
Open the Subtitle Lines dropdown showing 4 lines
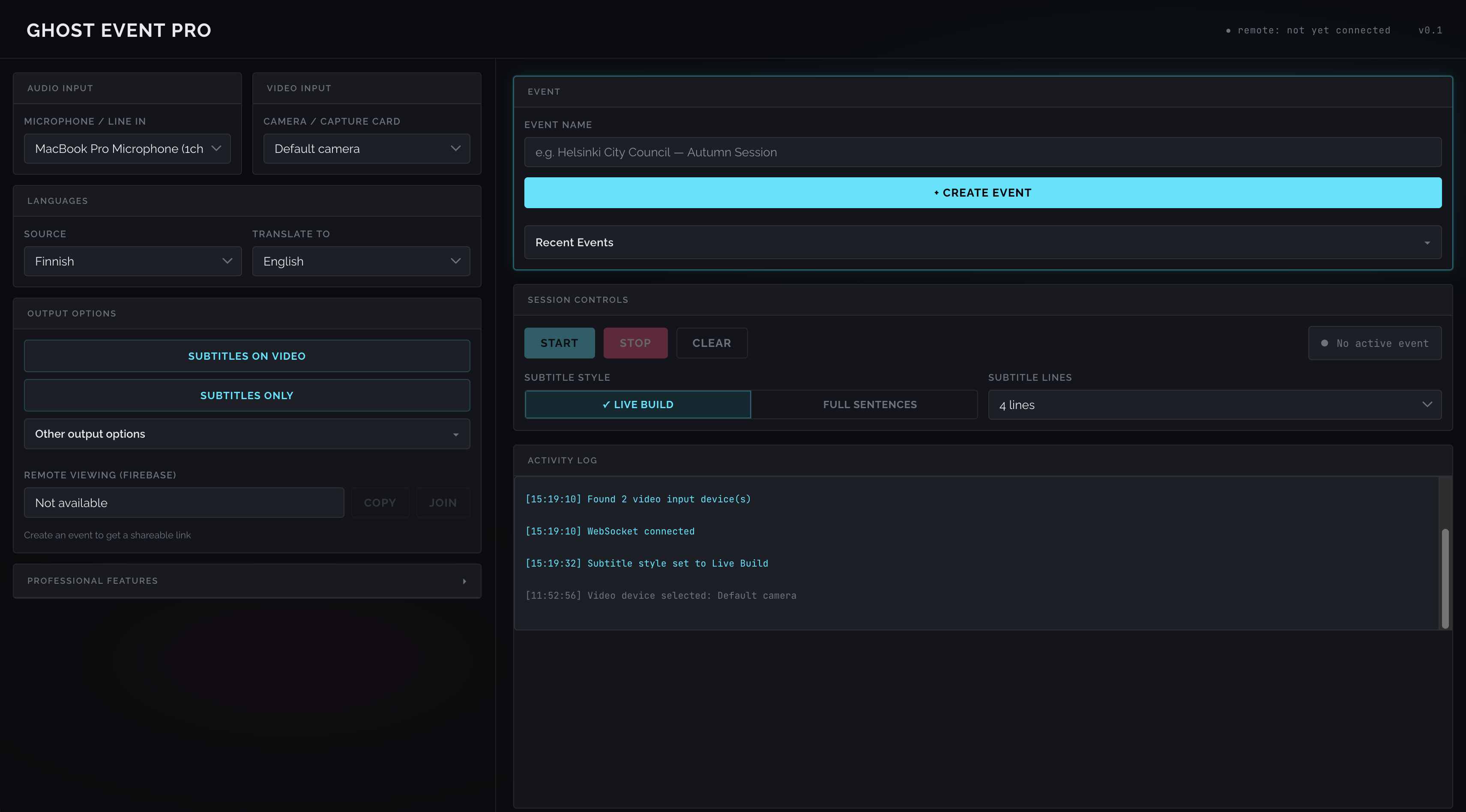pos(1215,405)
